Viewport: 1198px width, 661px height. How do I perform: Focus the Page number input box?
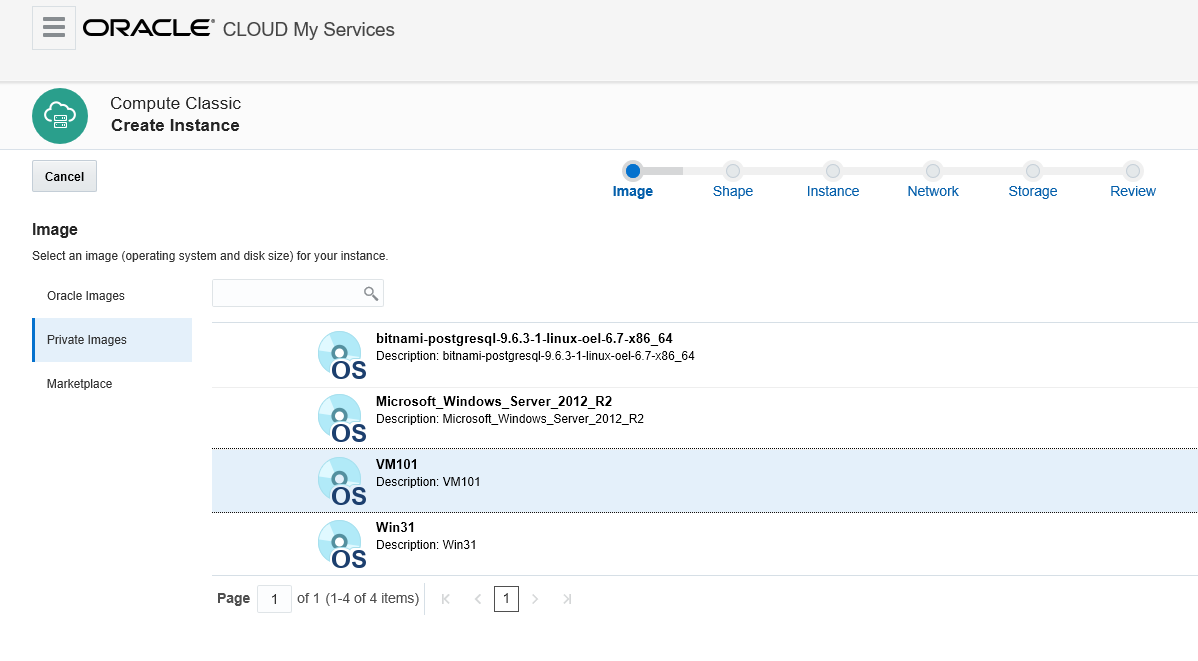tap(274, 599)
